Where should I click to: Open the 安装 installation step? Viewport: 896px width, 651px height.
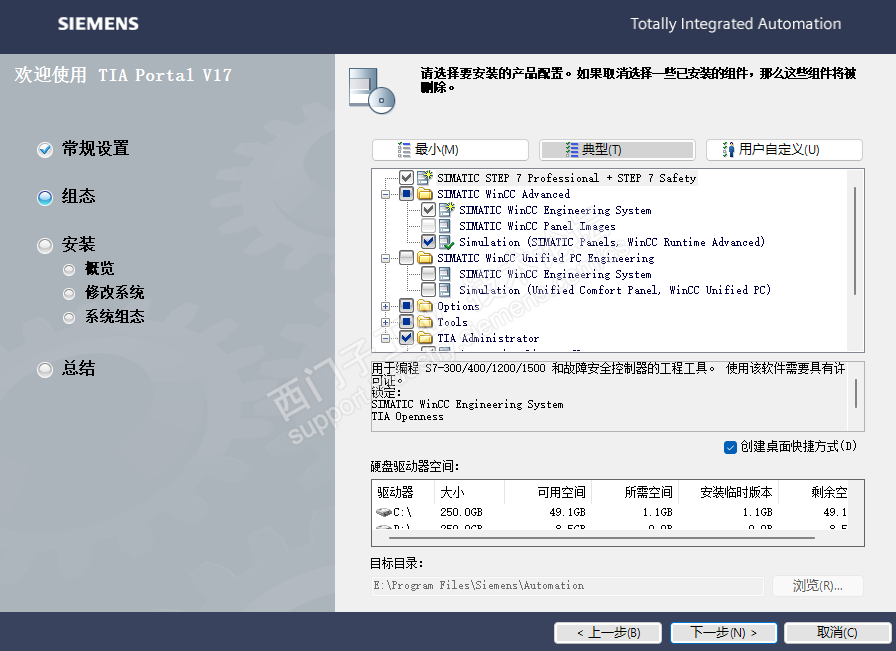coord(66,245)
